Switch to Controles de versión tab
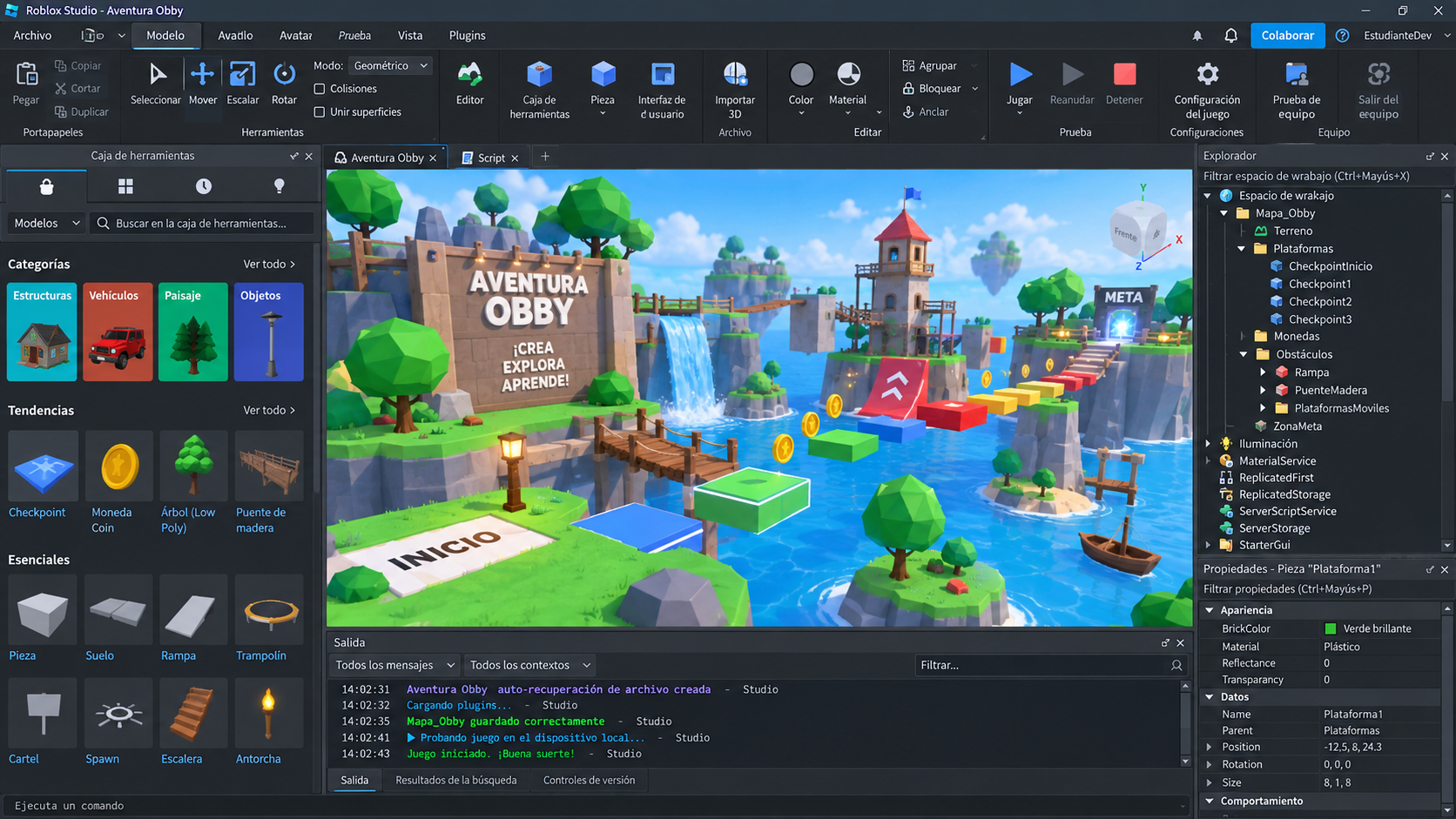The height and width of the screenshot is (819, 1456). [589, 781]
